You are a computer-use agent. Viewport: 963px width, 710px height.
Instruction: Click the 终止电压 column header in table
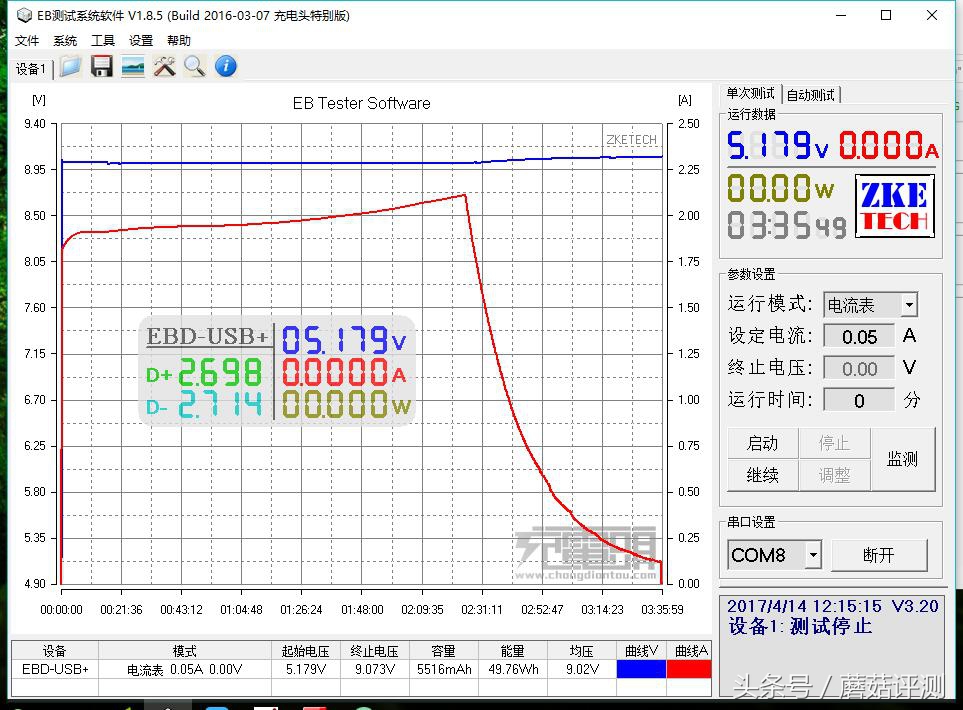(375, 650)
